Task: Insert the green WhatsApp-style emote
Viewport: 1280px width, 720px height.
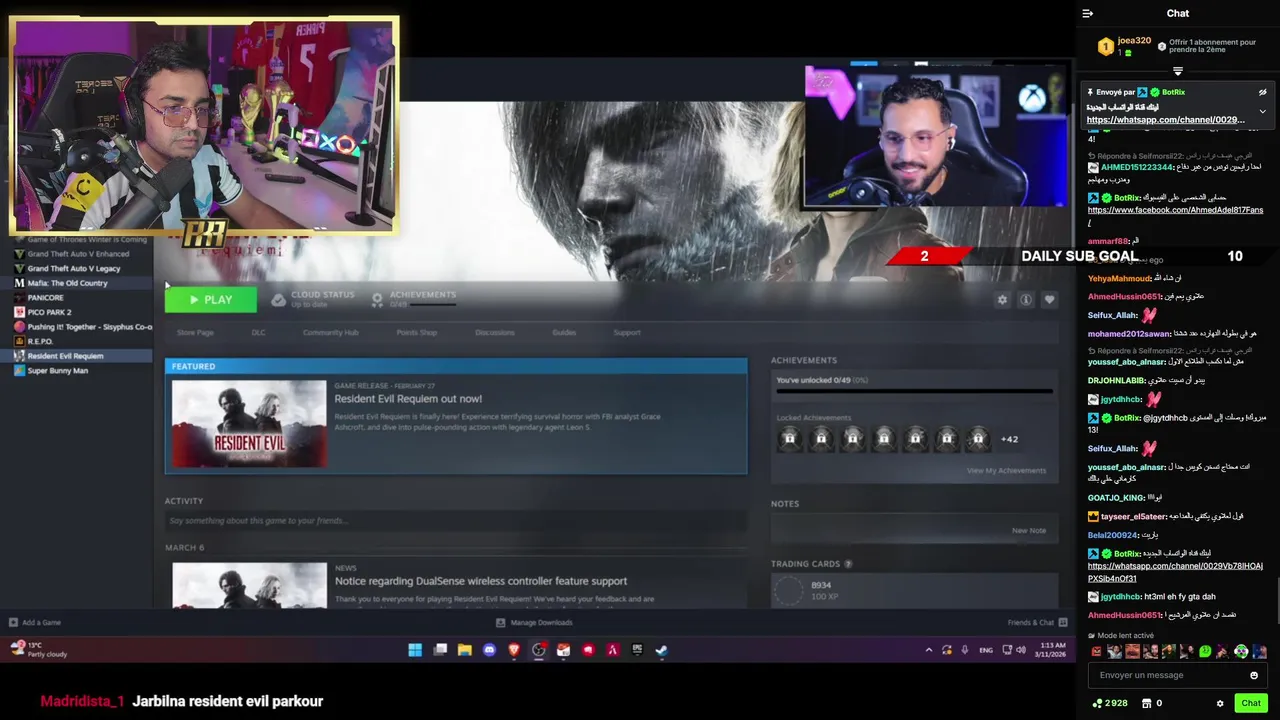Action: coord(1205,651)
